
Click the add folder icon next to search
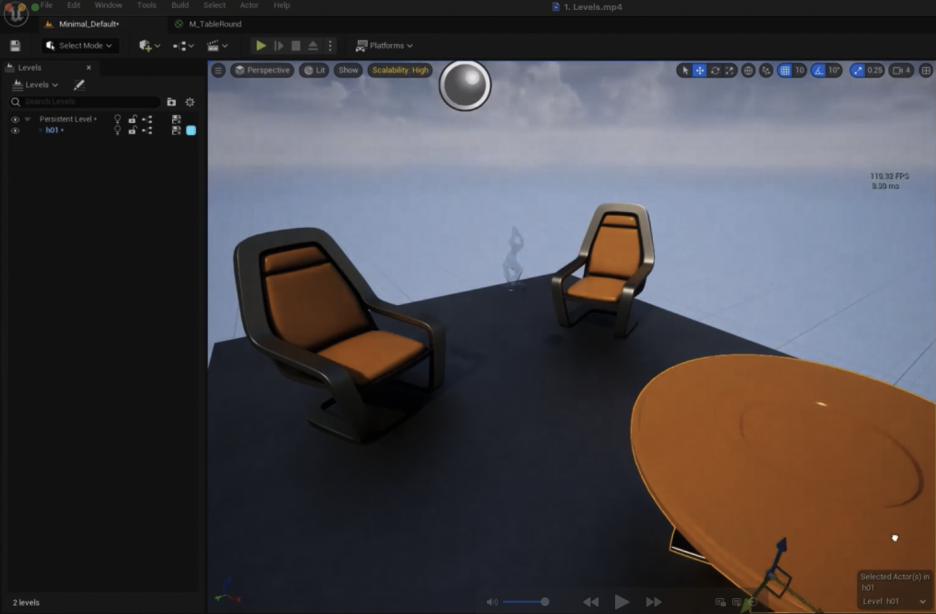click(x=171, y=102)
